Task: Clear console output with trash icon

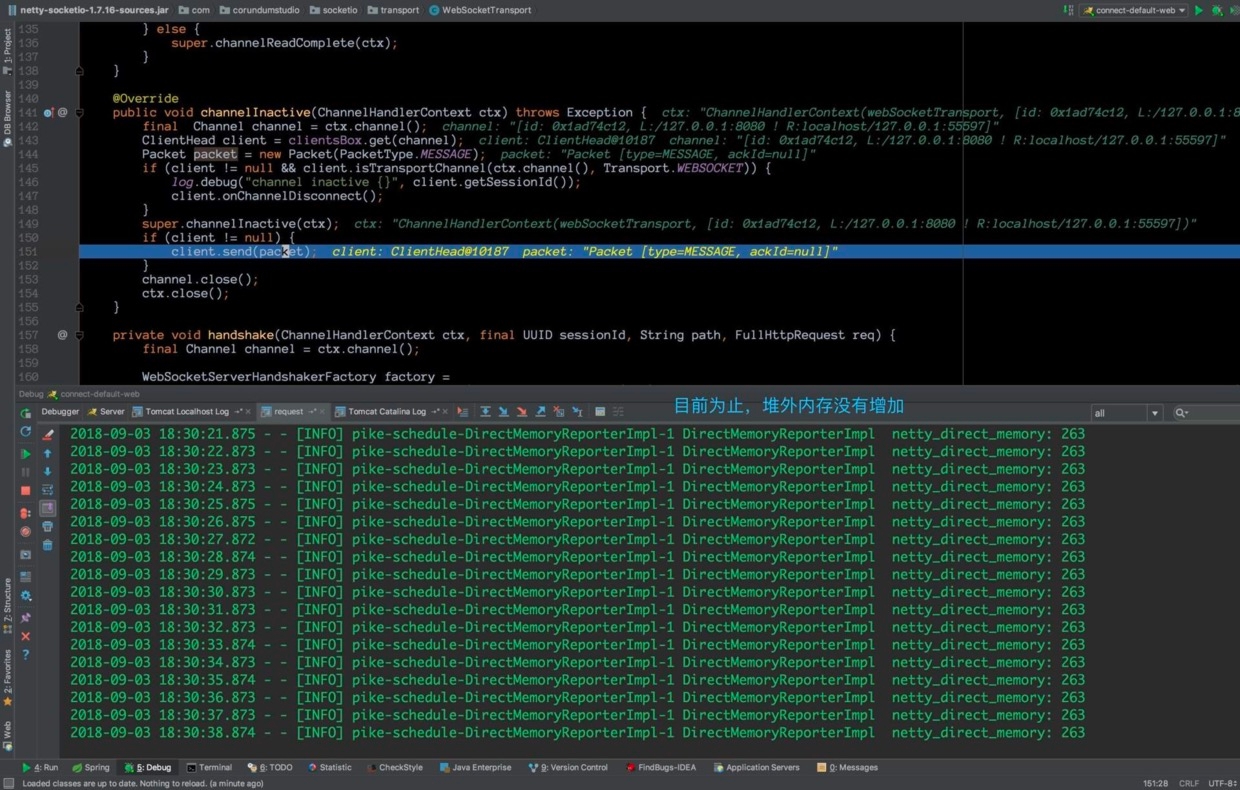Action: (47, 545)
